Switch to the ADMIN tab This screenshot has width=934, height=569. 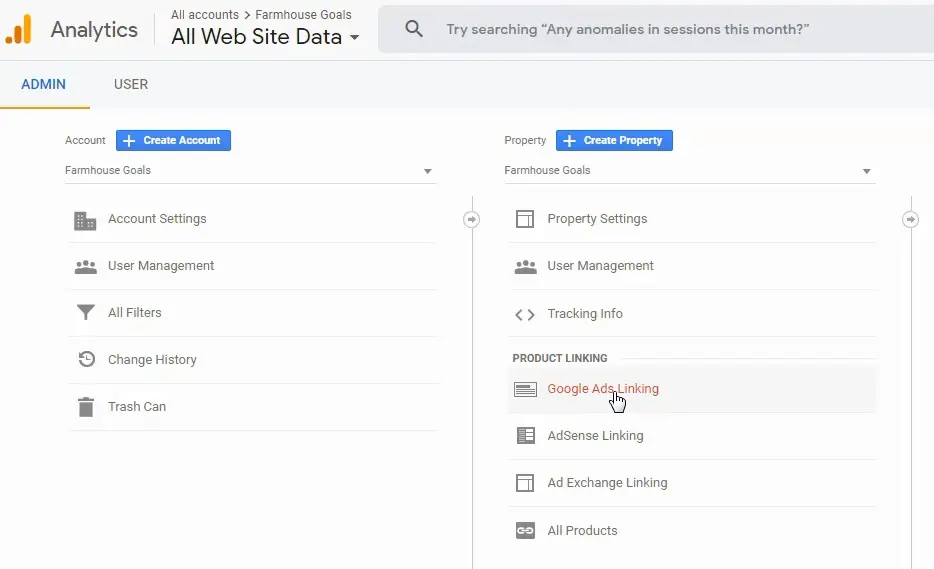coord(43,84)
